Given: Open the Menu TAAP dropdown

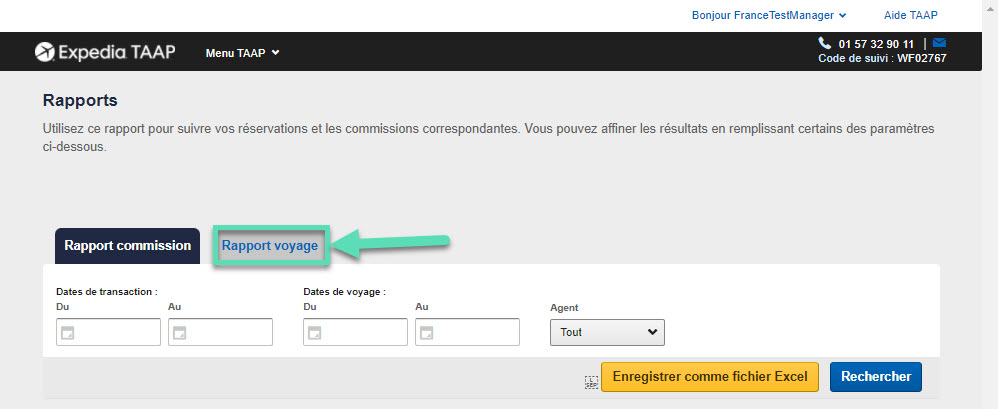Looking at the screenshot, I should (x=242, y=53).
